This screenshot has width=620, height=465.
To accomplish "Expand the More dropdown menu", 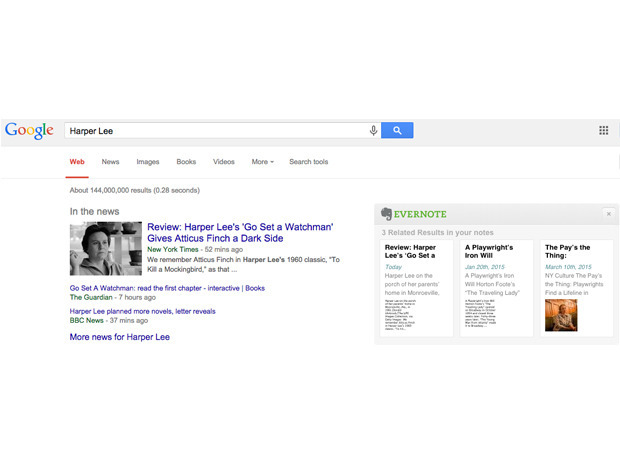I will pyautogui.click(x=263, y=162).
